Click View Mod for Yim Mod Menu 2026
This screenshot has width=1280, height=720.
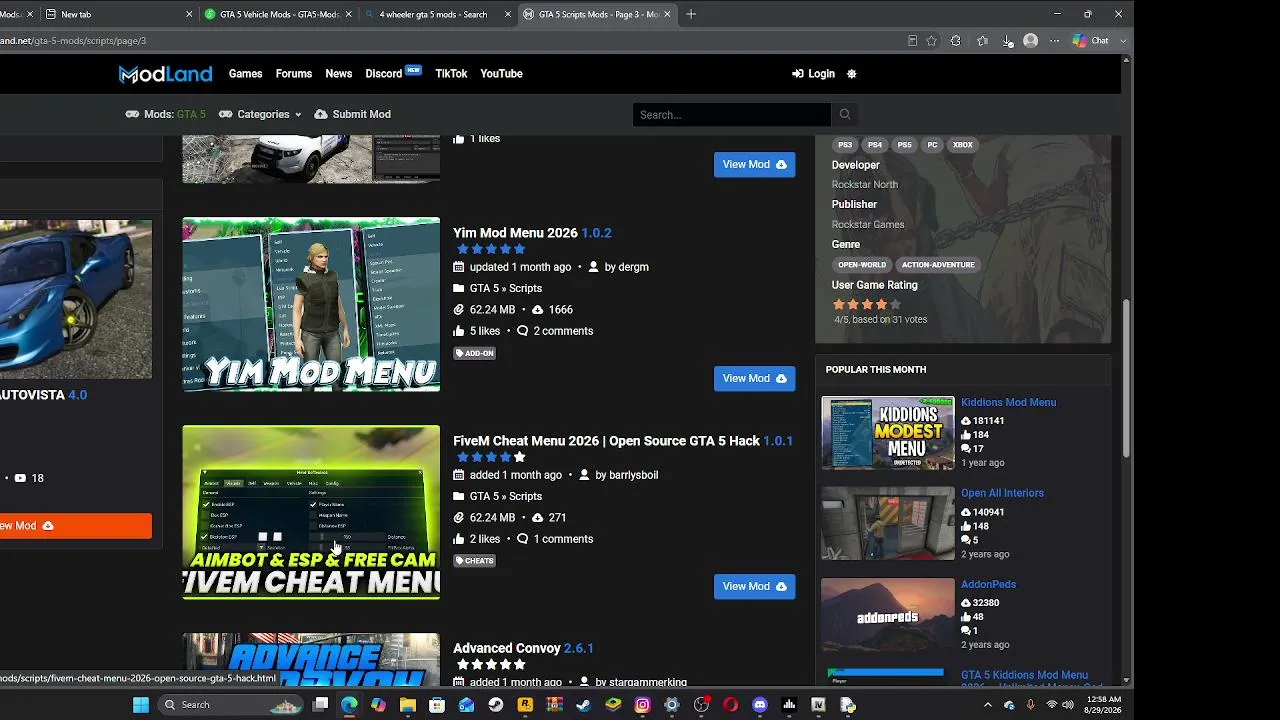point(755,378)
